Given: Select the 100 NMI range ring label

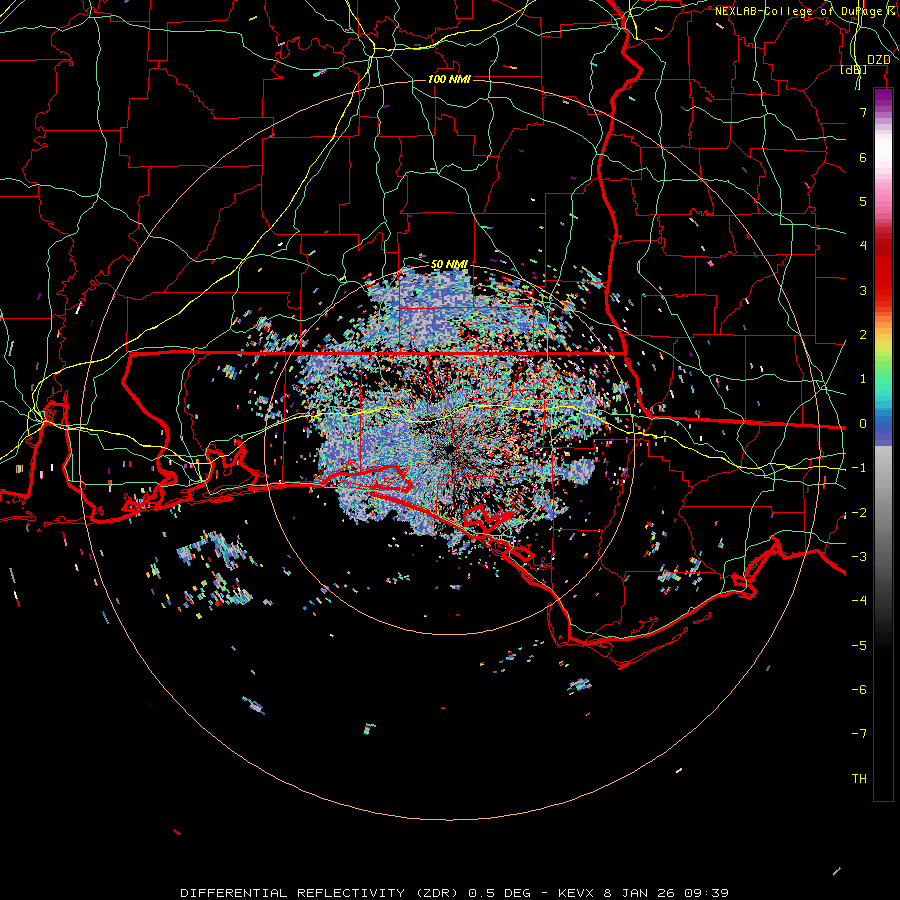Looking at the screenshot, I should [x=449, y=79].
